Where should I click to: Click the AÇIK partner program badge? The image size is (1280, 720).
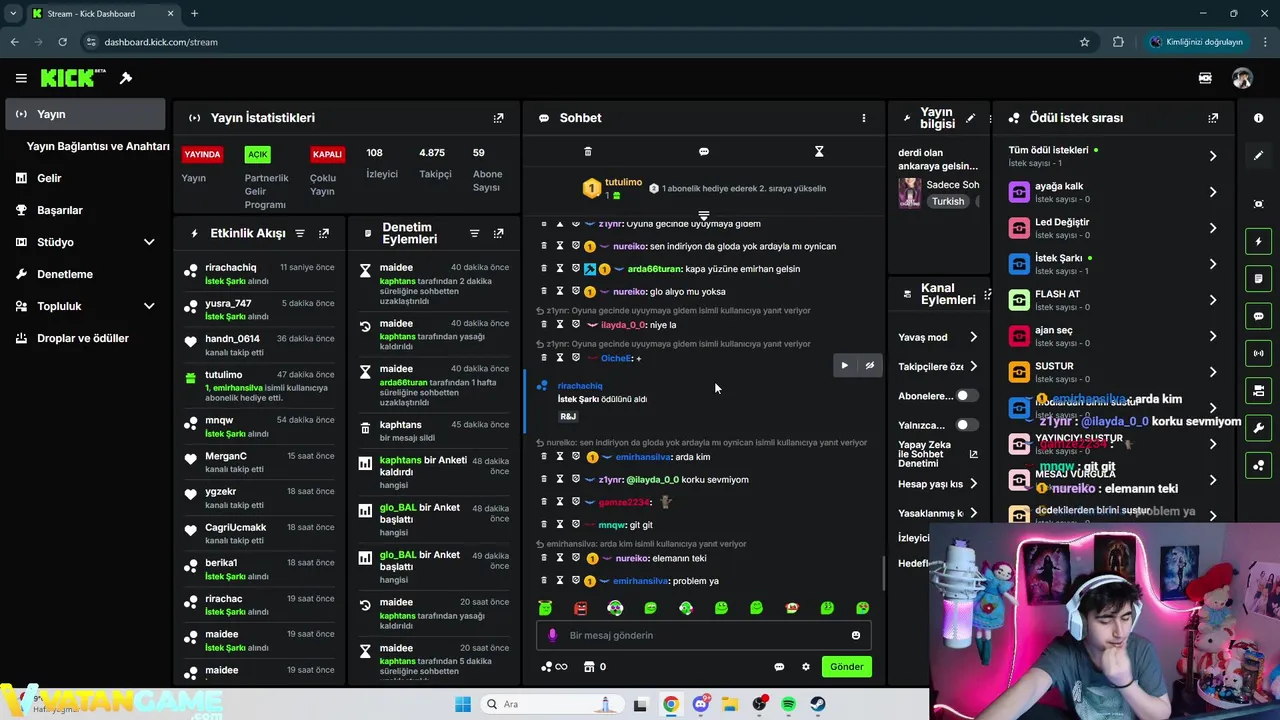pos(258,154)
